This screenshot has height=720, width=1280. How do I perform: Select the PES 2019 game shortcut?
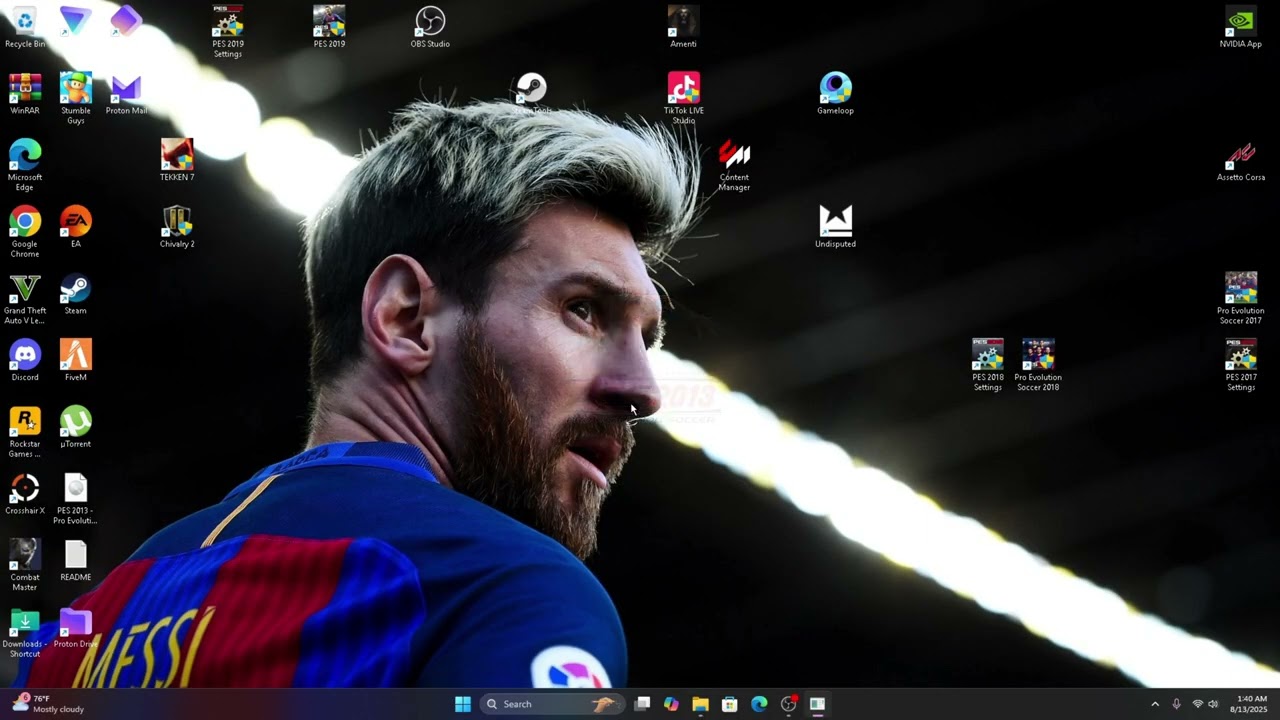[x=329, y=27]
